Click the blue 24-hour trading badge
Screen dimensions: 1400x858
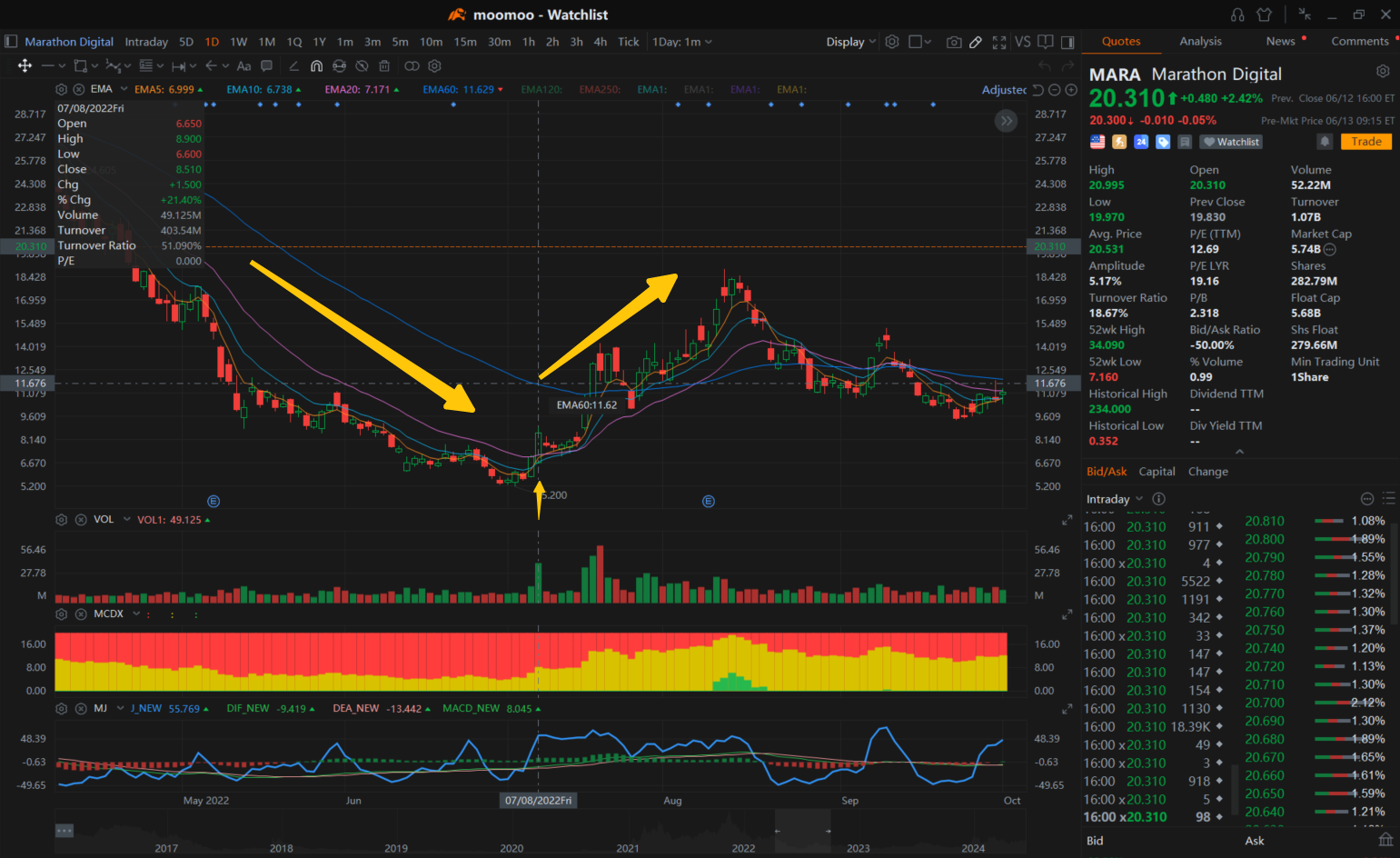point(1141,142)
